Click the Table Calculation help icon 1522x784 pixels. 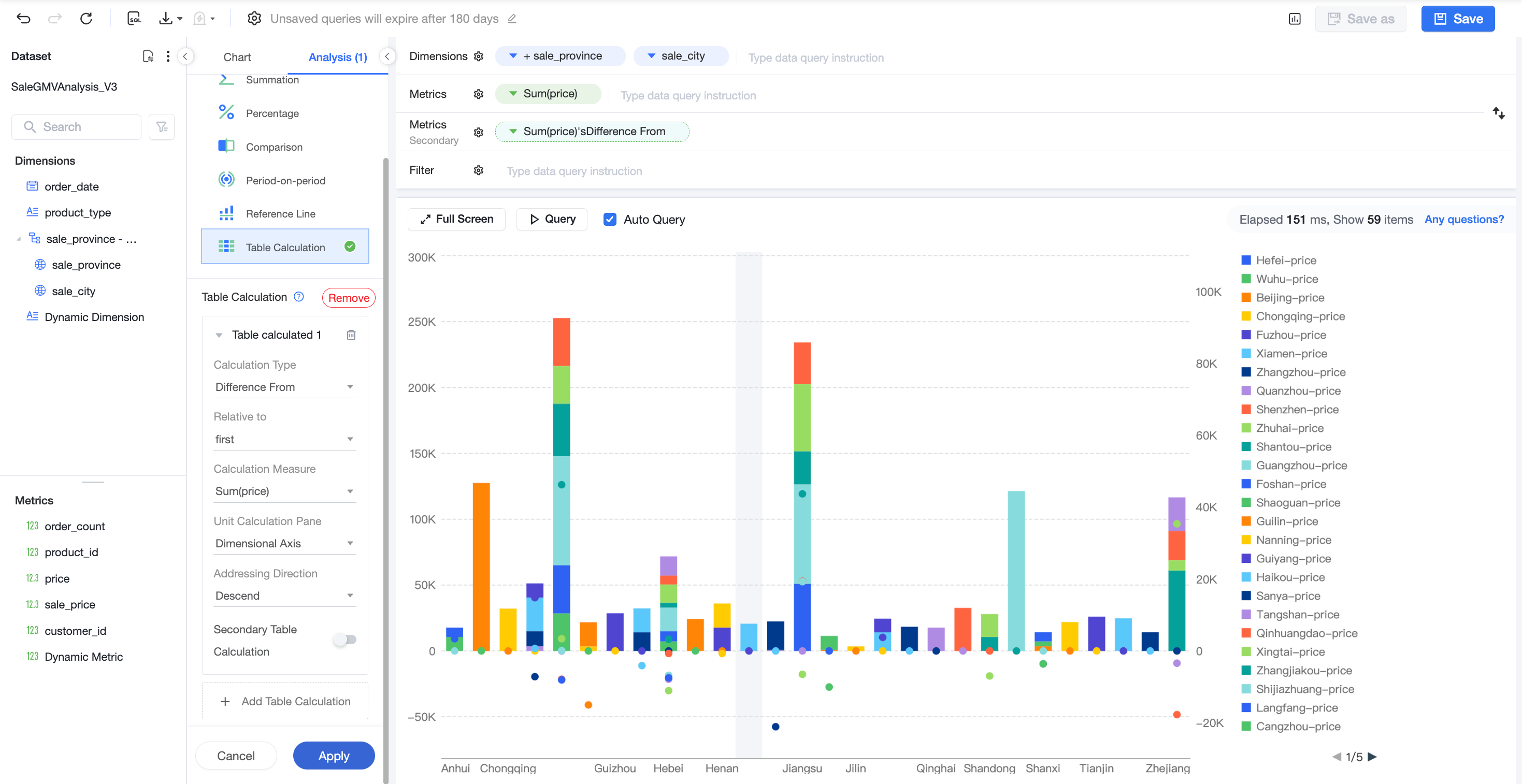point(299,297)
